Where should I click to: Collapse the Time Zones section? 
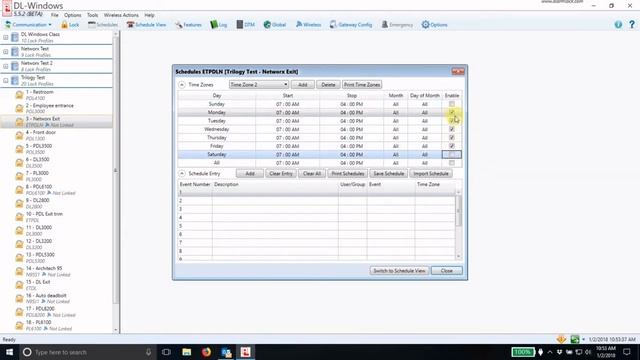[x=182, y=84]
